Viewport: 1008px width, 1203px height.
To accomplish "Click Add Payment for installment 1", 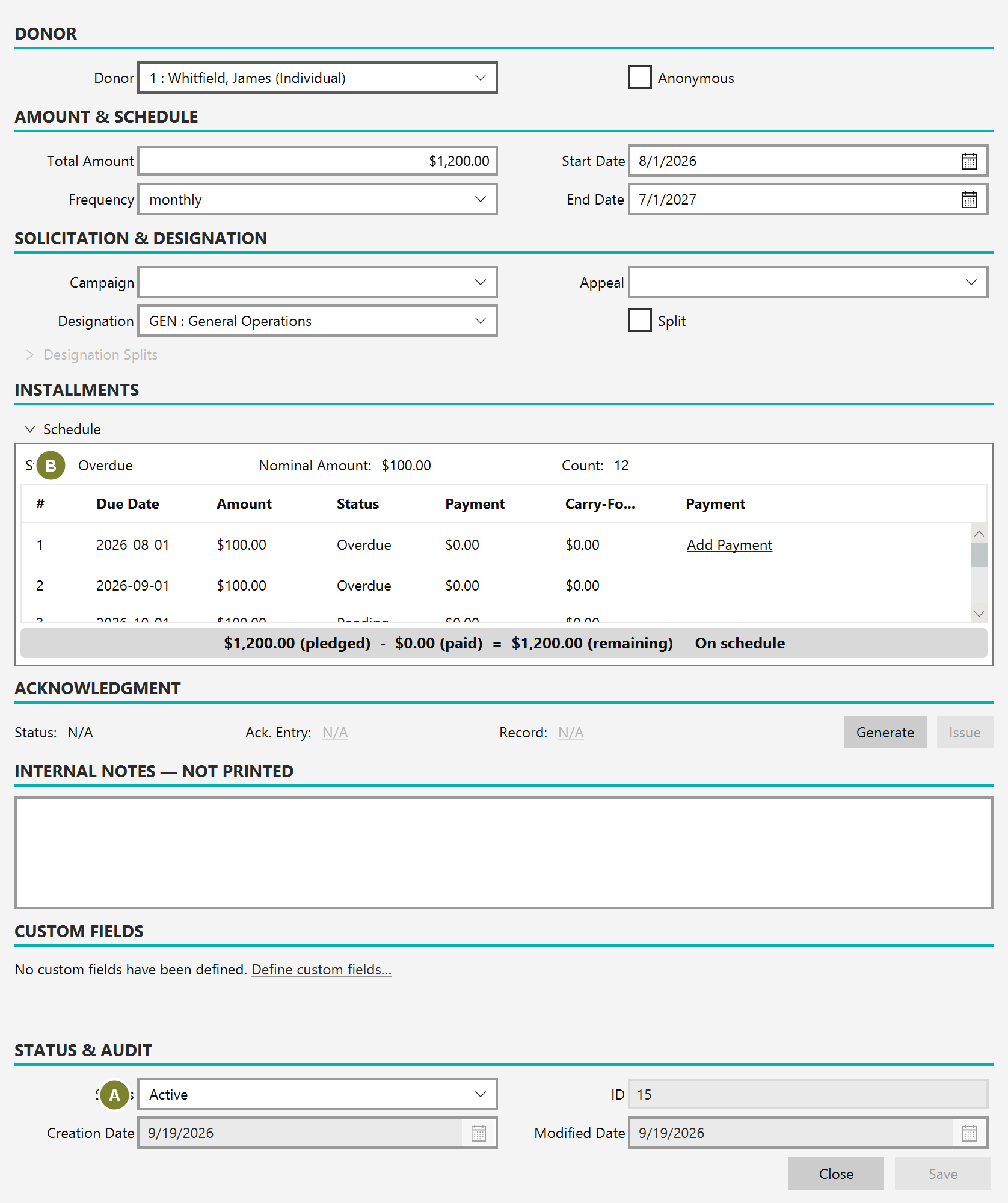I will pos(730,545).
